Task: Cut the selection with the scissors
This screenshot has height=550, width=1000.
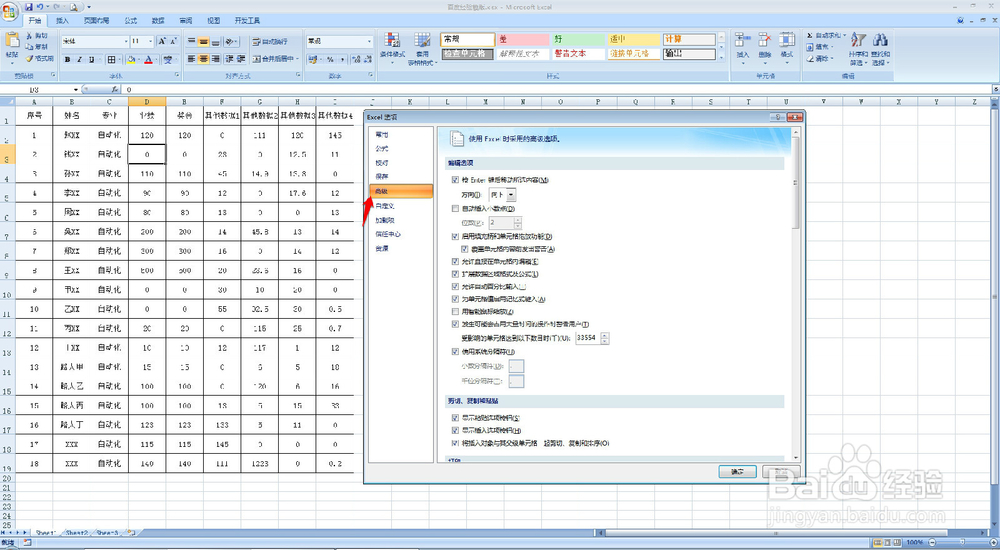Action: point(37,36)
